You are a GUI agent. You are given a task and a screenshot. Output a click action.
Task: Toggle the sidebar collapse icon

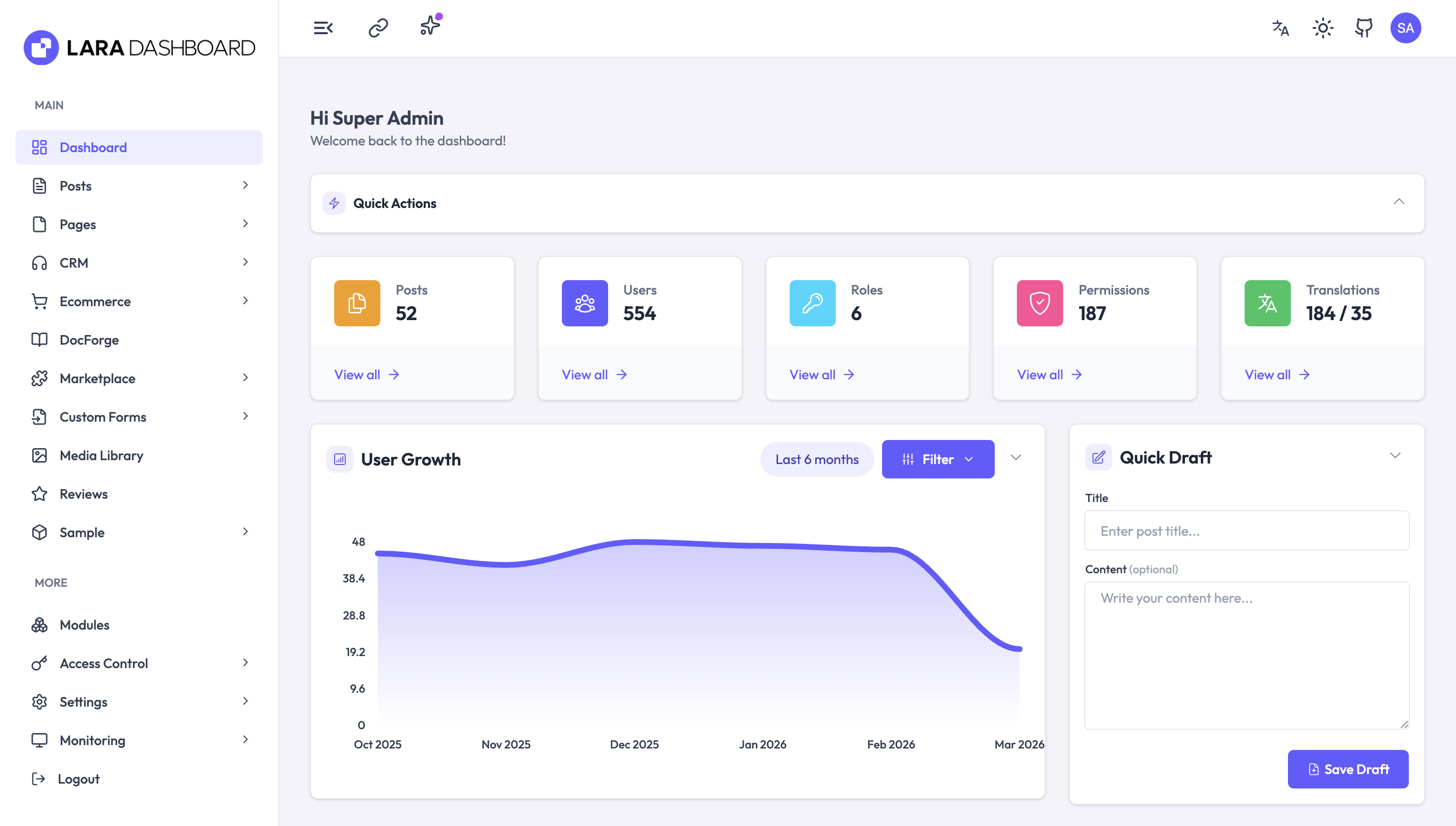coord(323,26)
